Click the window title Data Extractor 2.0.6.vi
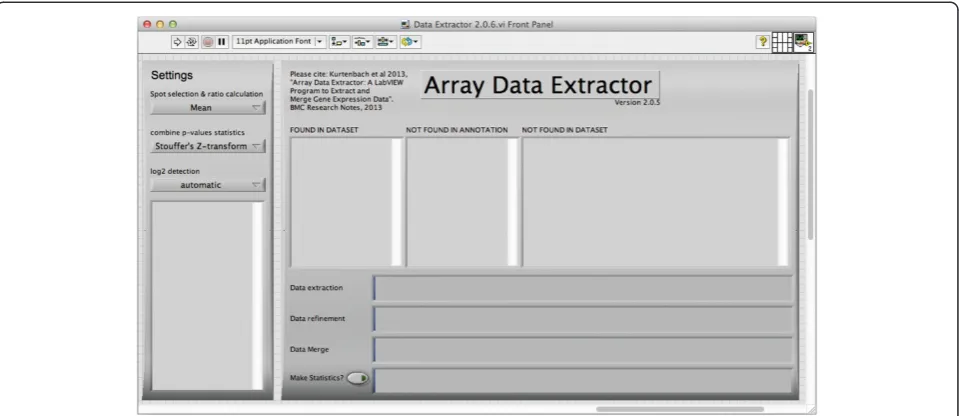This screenshot has width=959, height=416. point(483,24)
